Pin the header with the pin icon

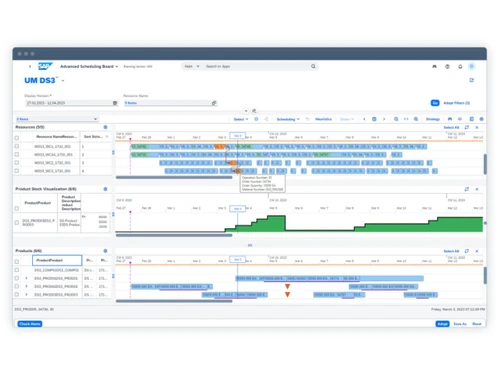254,111
